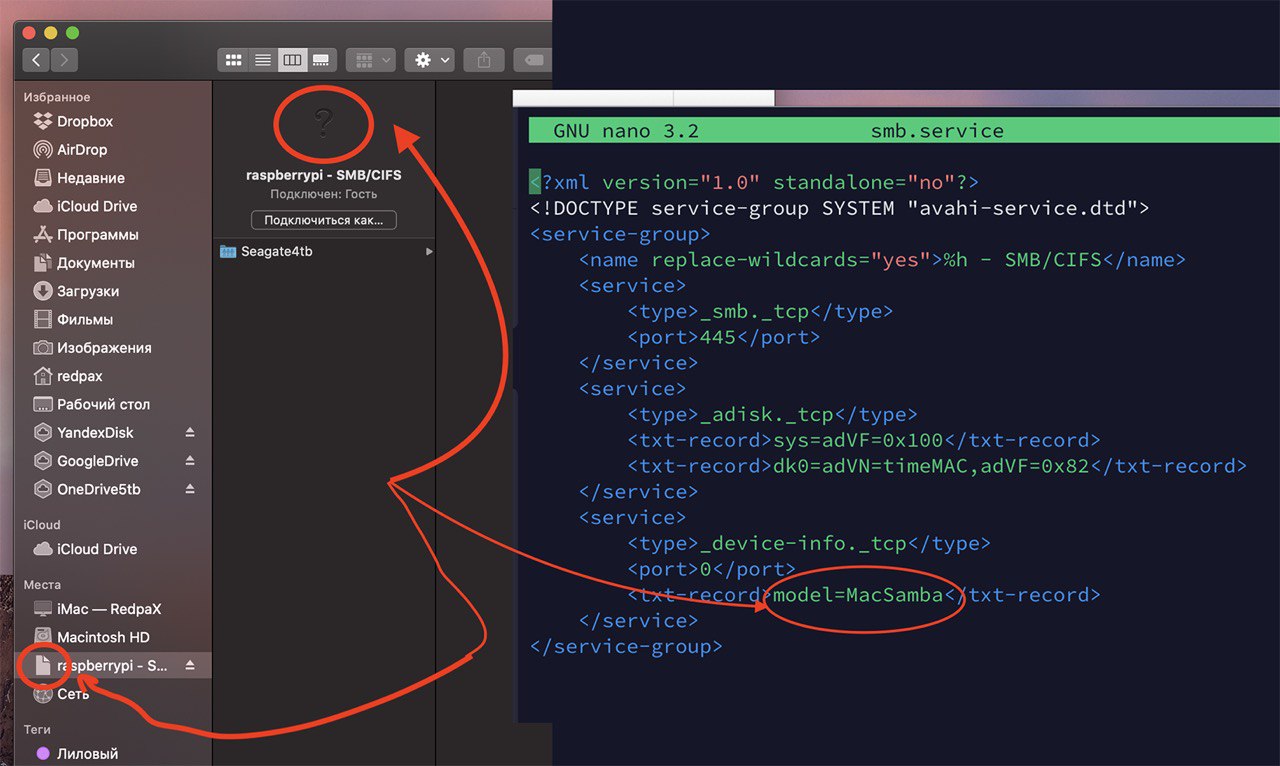Click sys=adVF=0x100 txt-record value
The width and height of the screenshot is (1280, 766).
pyautogui.click(x=858, y=440)
